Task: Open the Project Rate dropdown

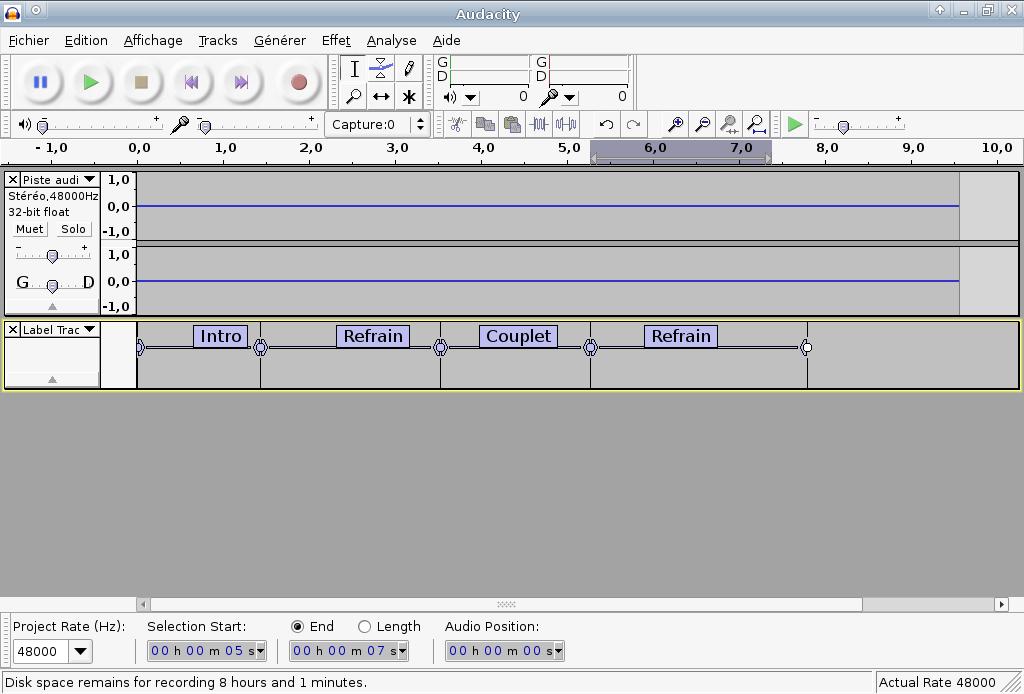Action: coord(80,651)
